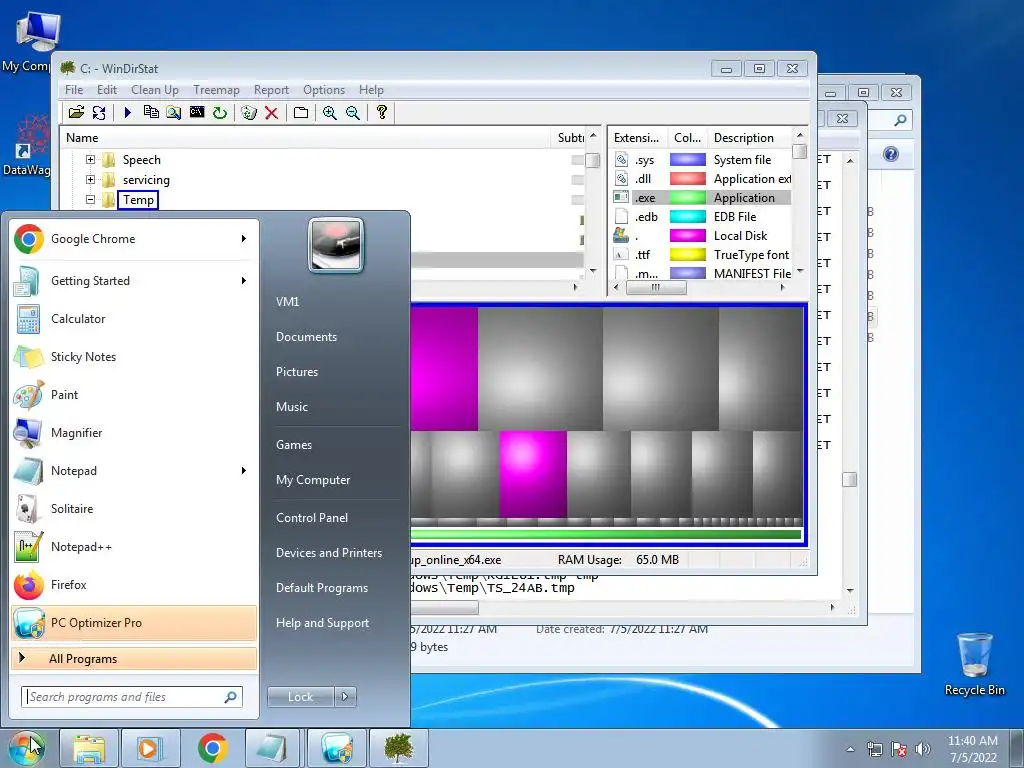Image resolution: width=1024 pixels, height=768 pixels.
Task: Open the File menu in WinDirStat
Action: [x=74, y=89]
